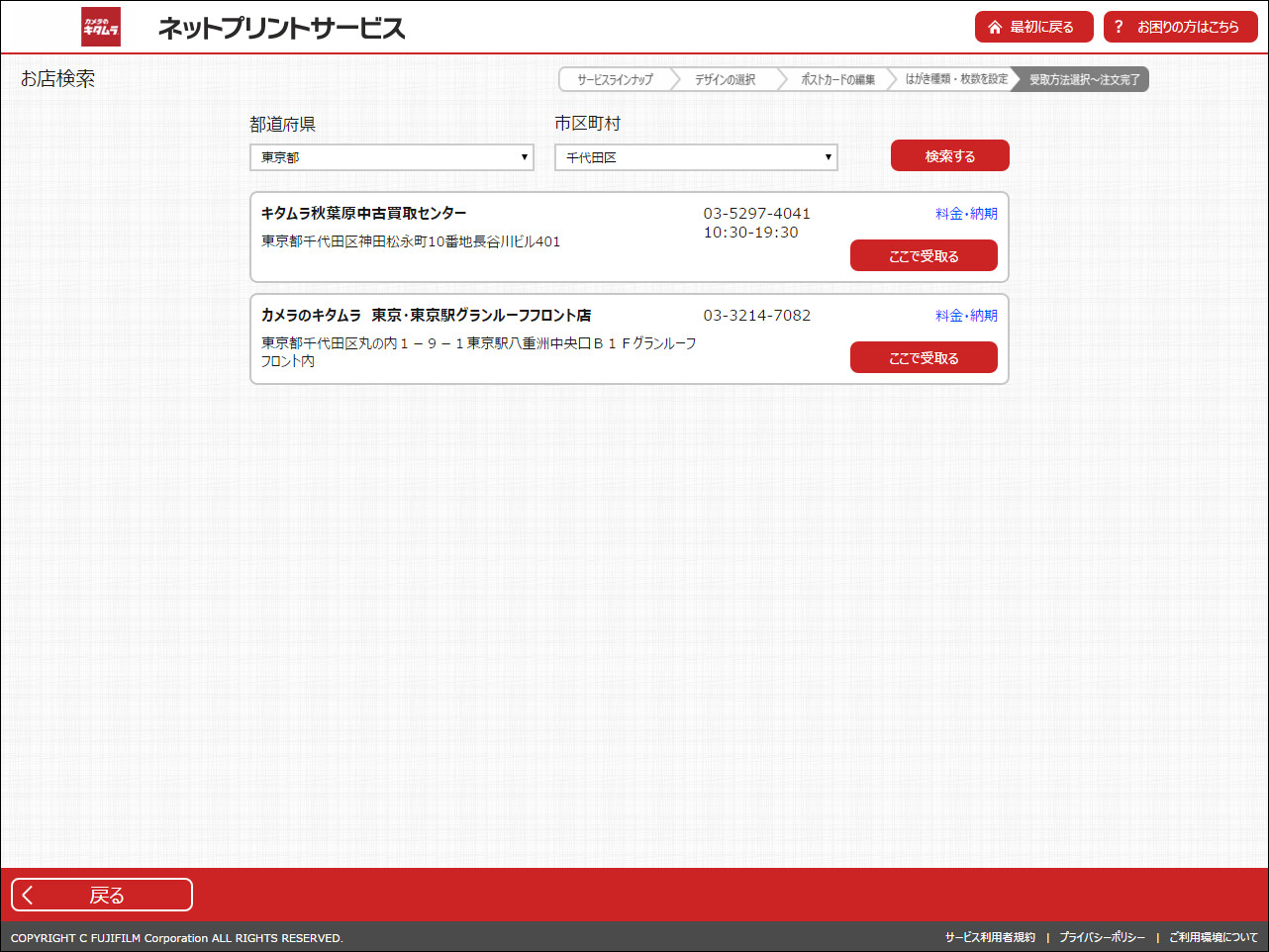The image size is (1269, 952).
Task: Open the 市区町村 city dropdown
Action: (695, 156)
